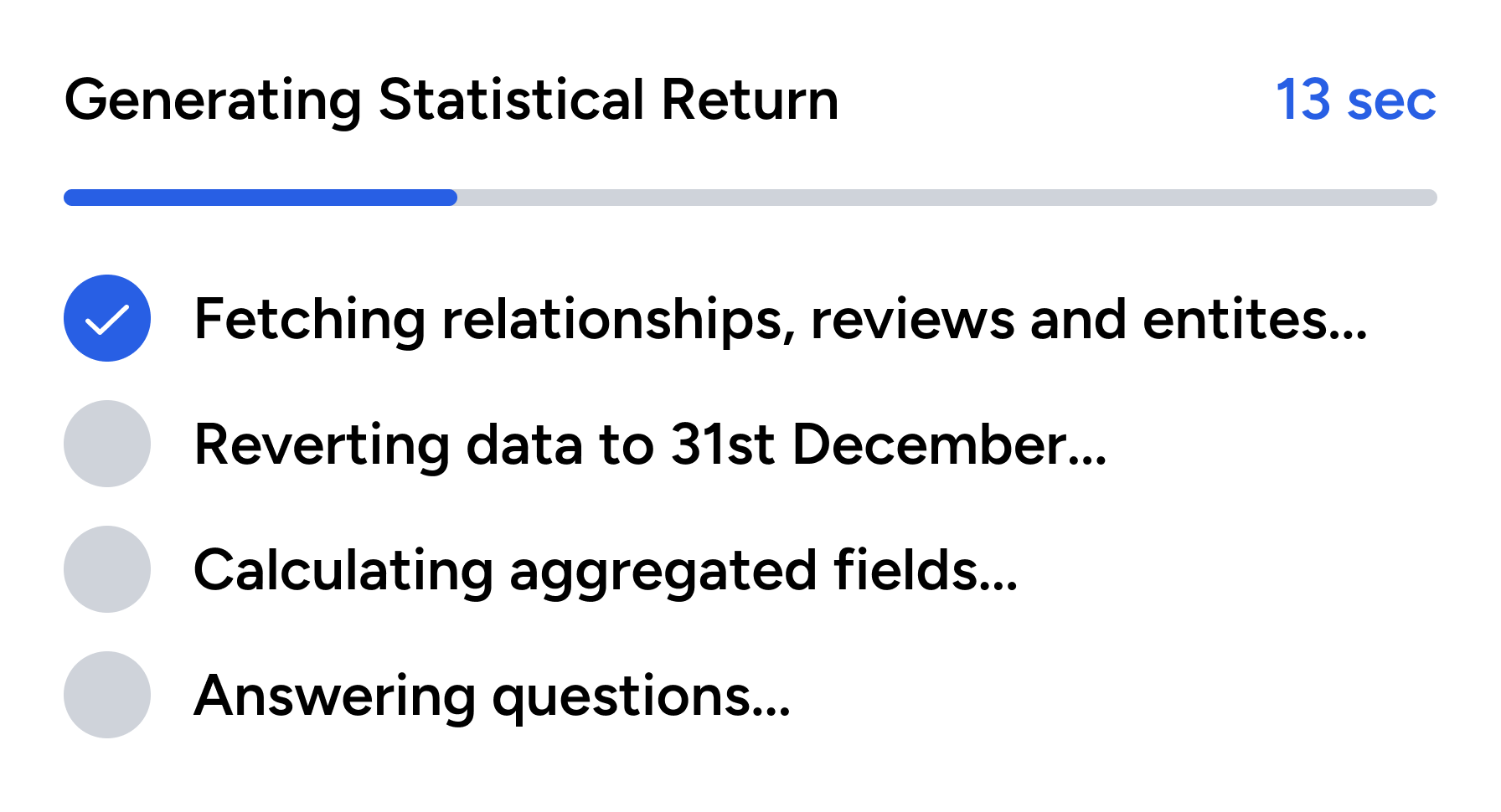Click the Fetching relationships step text
Image resolution: width=1501 pixels, height=812 pixels.
[781, 320]
